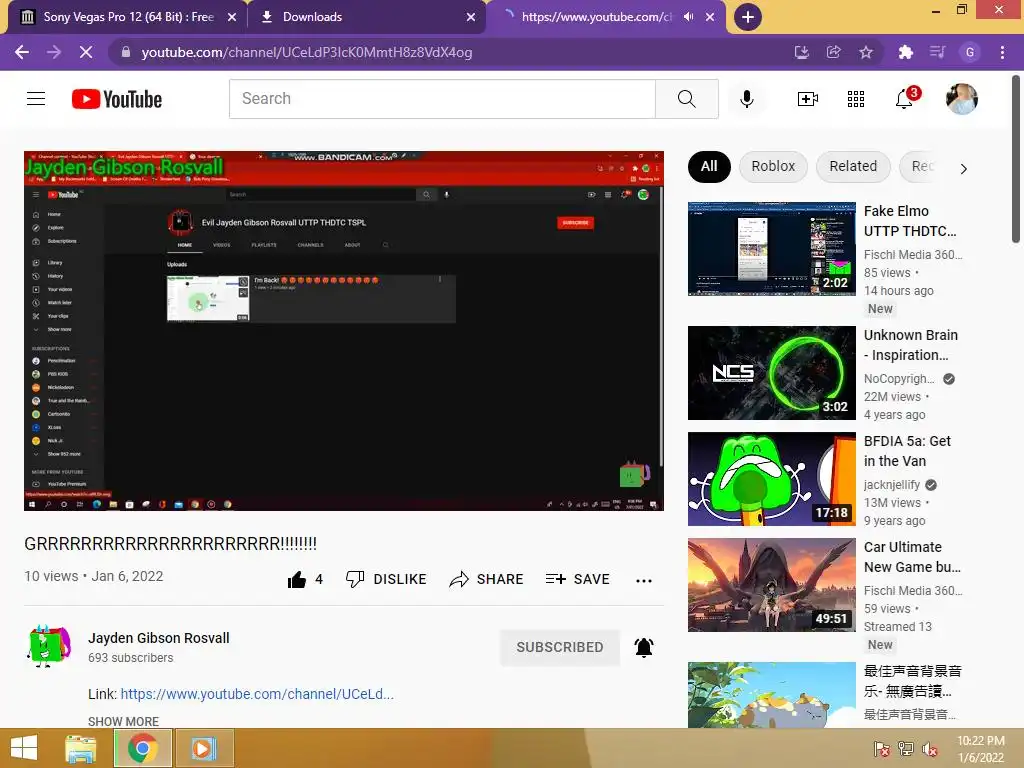Open media player app in taskbar
This screenshot has width=1024, height=768.
click(202, 748)
